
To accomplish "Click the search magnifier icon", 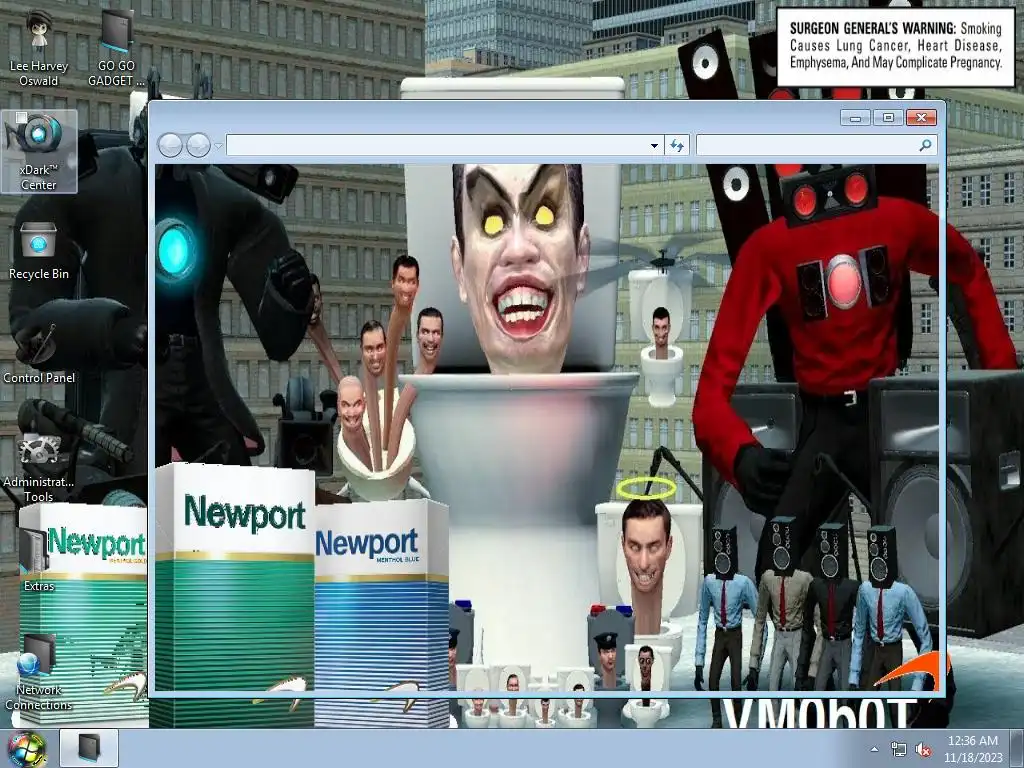I will pos(925,145).
